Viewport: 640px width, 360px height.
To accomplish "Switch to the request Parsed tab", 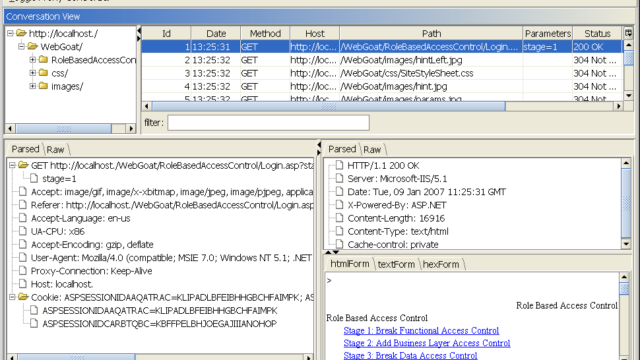I will point(25,149).
